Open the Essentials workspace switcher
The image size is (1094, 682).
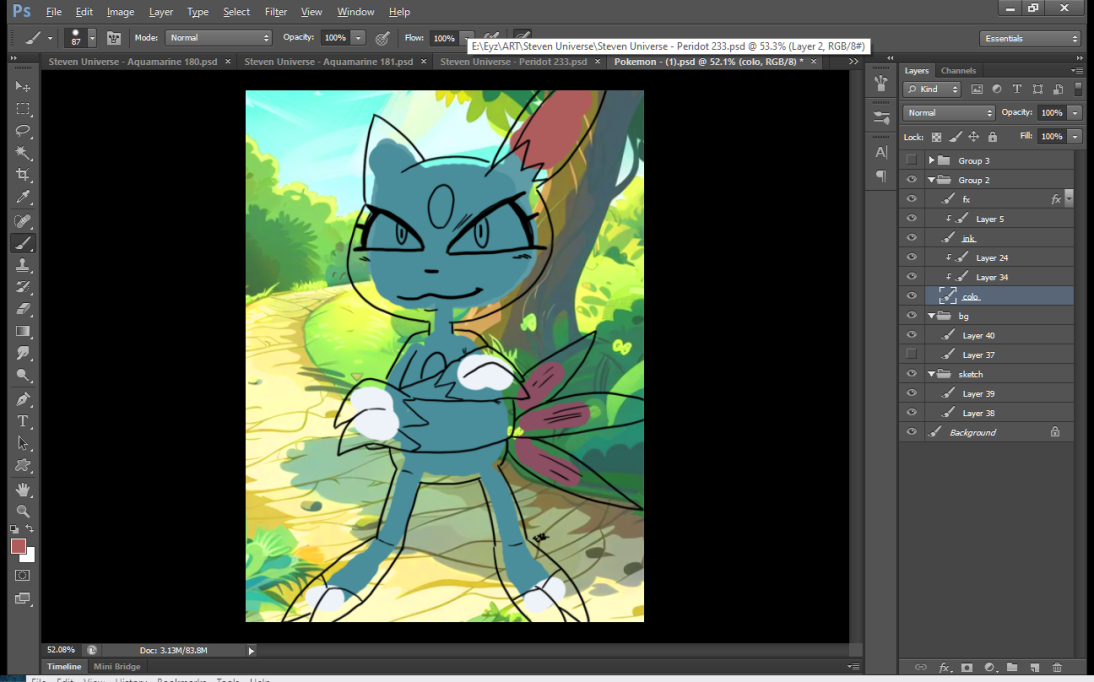coord(1030,39)
